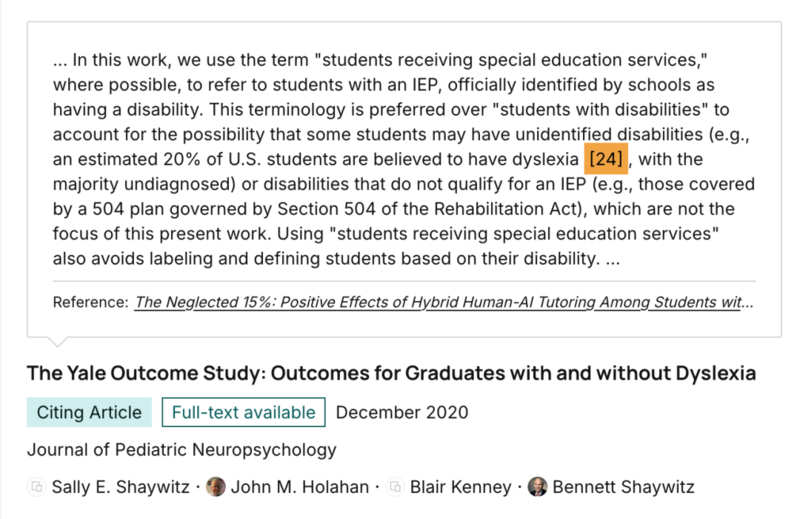Click John M. Holahan profile photo

click(x=216, y=487)
